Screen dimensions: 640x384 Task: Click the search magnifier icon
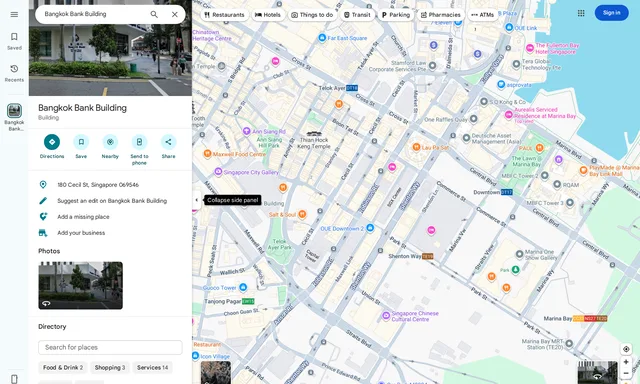point(154,14)
